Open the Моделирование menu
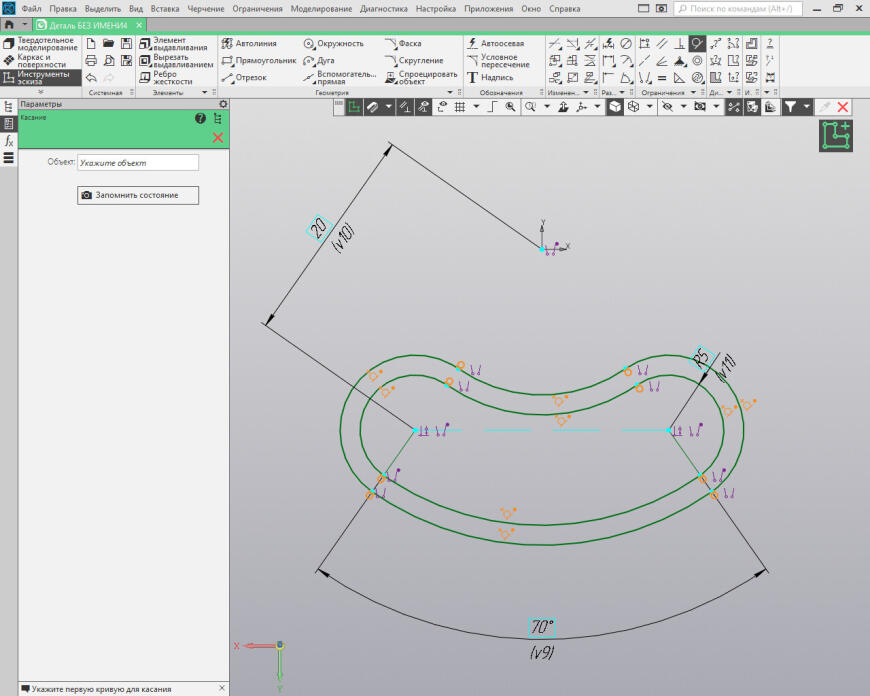Image resolution: width=870 pixels, height=696 pixels. click(x=321, y=8)
